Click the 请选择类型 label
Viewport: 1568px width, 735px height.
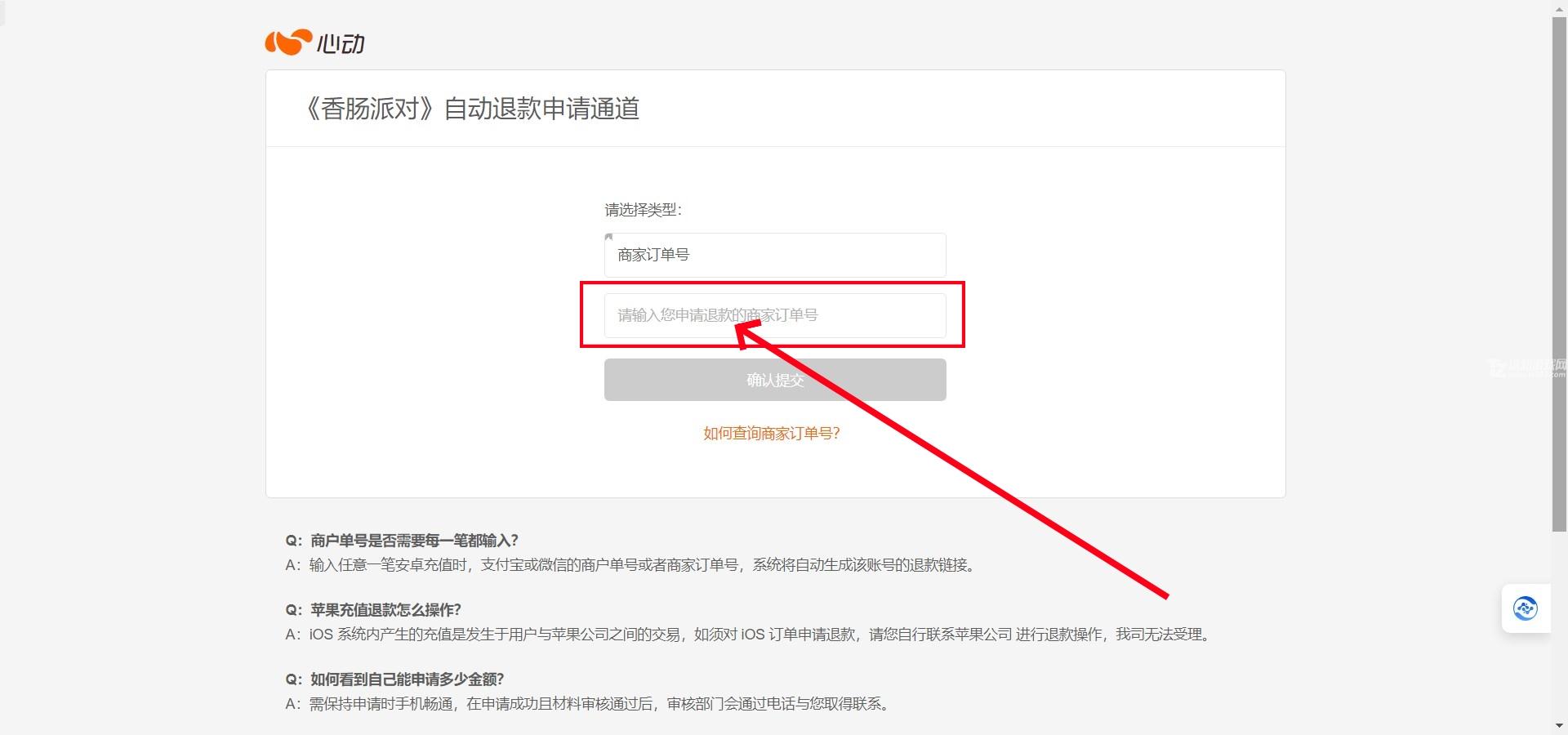[x=643, y=210]
